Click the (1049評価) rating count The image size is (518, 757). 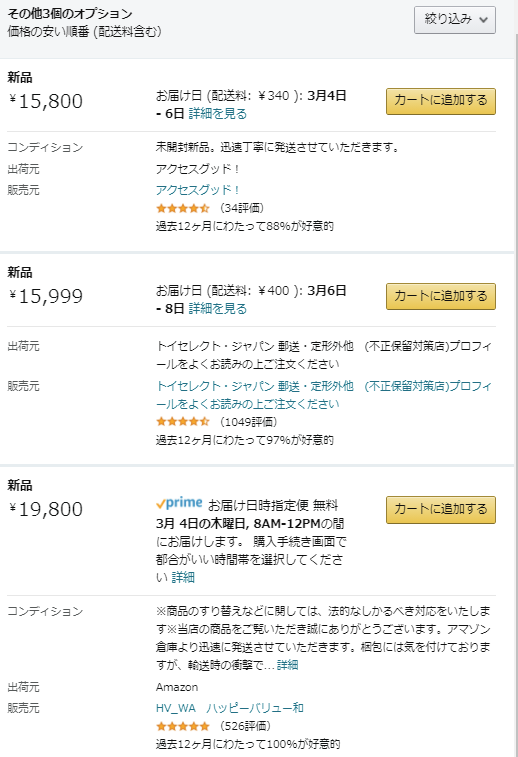pos(249,422)
